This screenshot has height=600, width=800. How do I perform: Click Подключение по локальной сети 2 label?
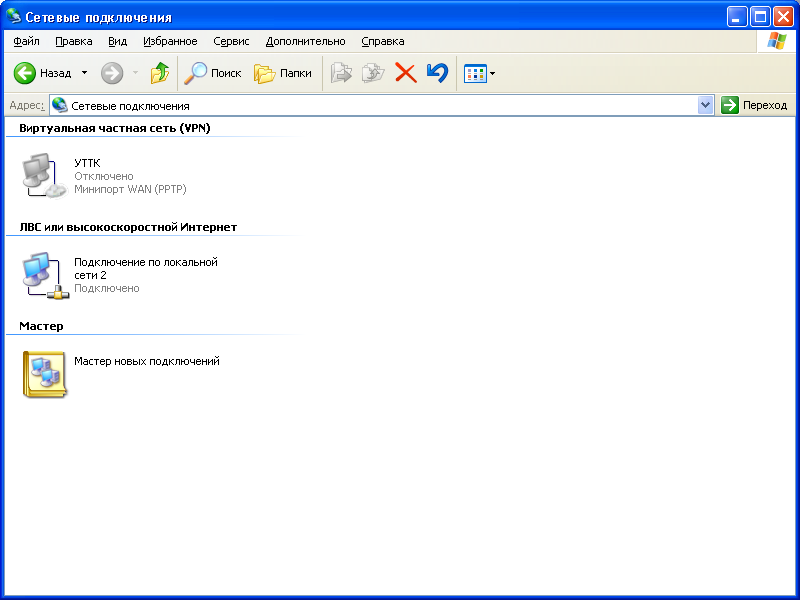coord(146,268)
